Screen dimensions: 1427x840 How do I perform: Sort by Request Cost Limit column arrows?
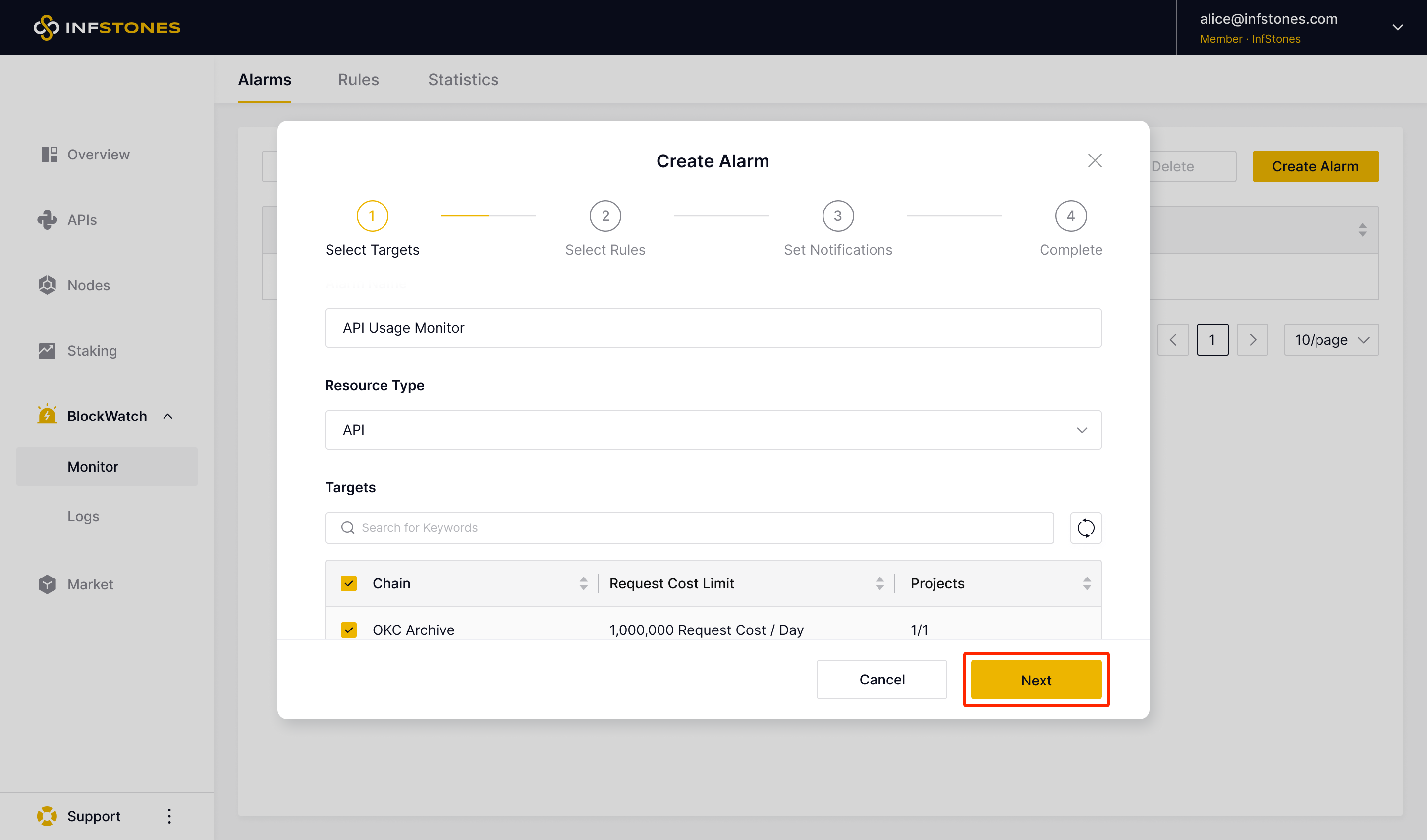[x=879, y=583]
